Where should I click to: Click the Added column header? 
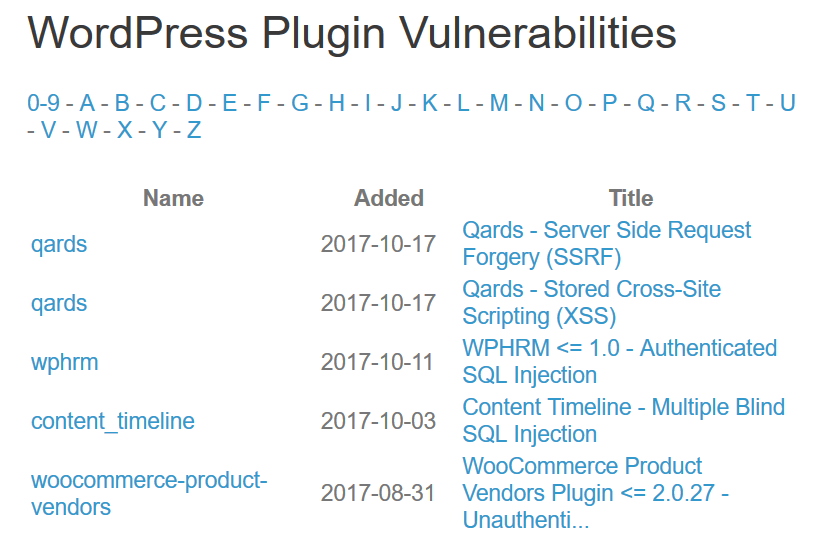[389, 198]
